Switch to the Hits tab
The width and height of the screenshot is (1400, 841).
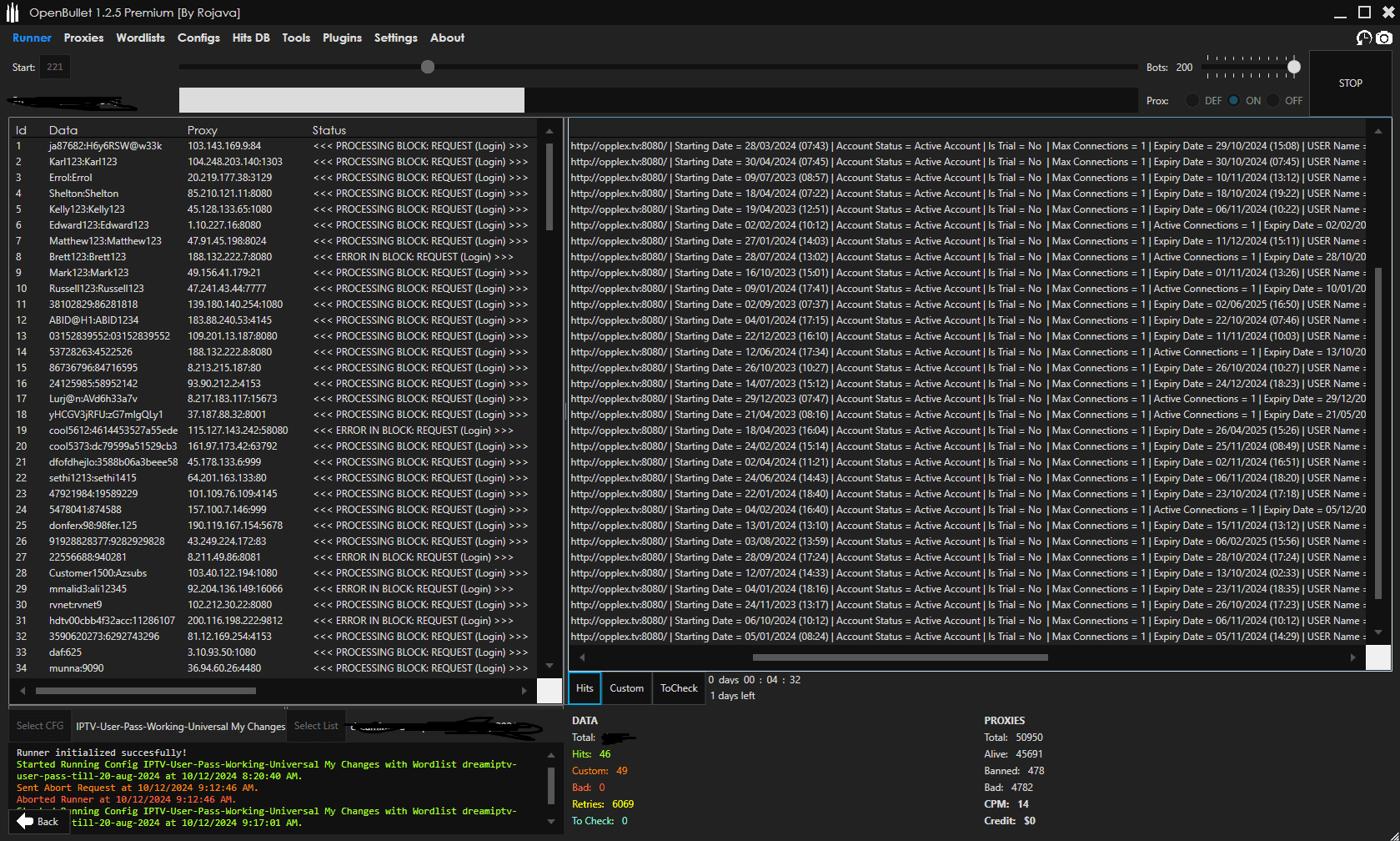coord(585,688)
